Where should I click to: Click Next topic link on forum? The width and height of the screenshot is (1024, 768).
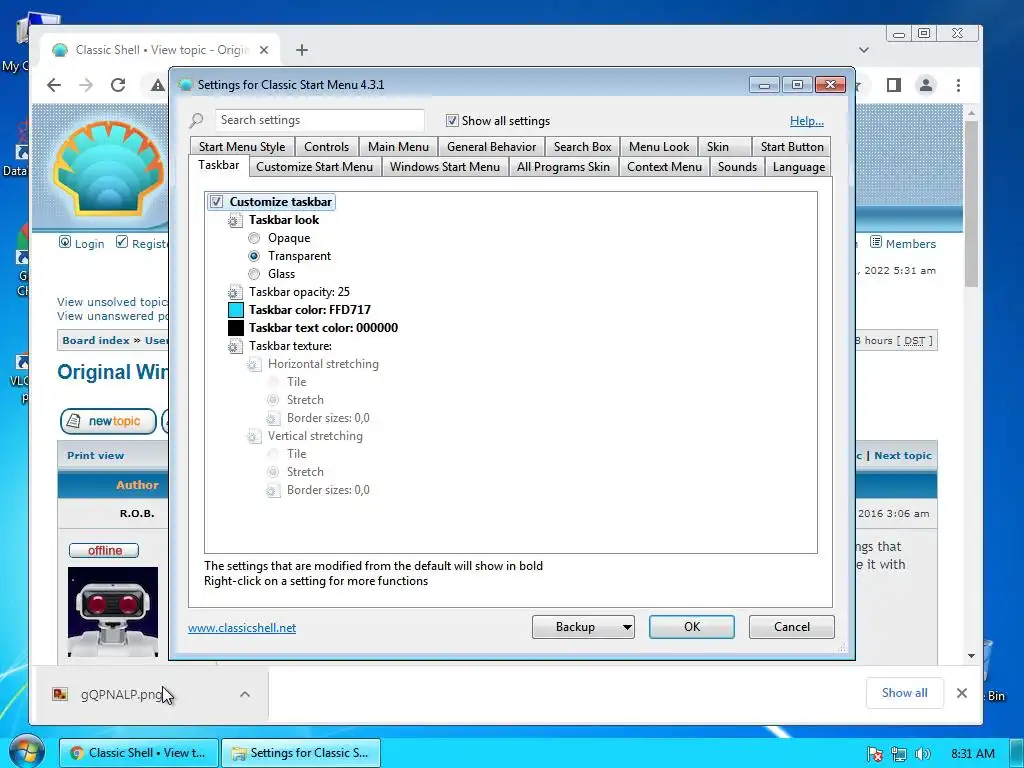point(903,456)
